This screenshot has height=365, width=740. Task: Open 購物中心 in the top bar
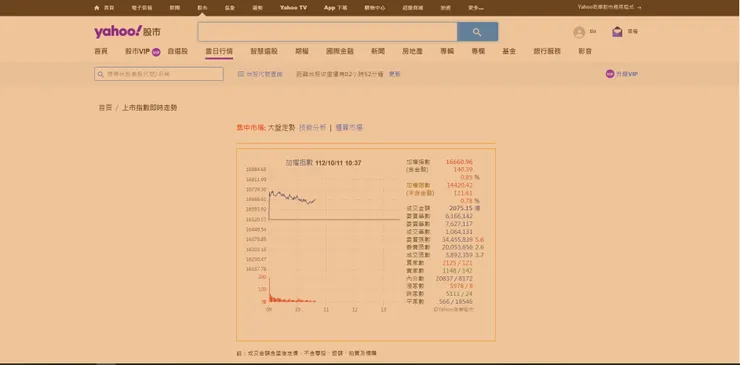click(375, 8)
